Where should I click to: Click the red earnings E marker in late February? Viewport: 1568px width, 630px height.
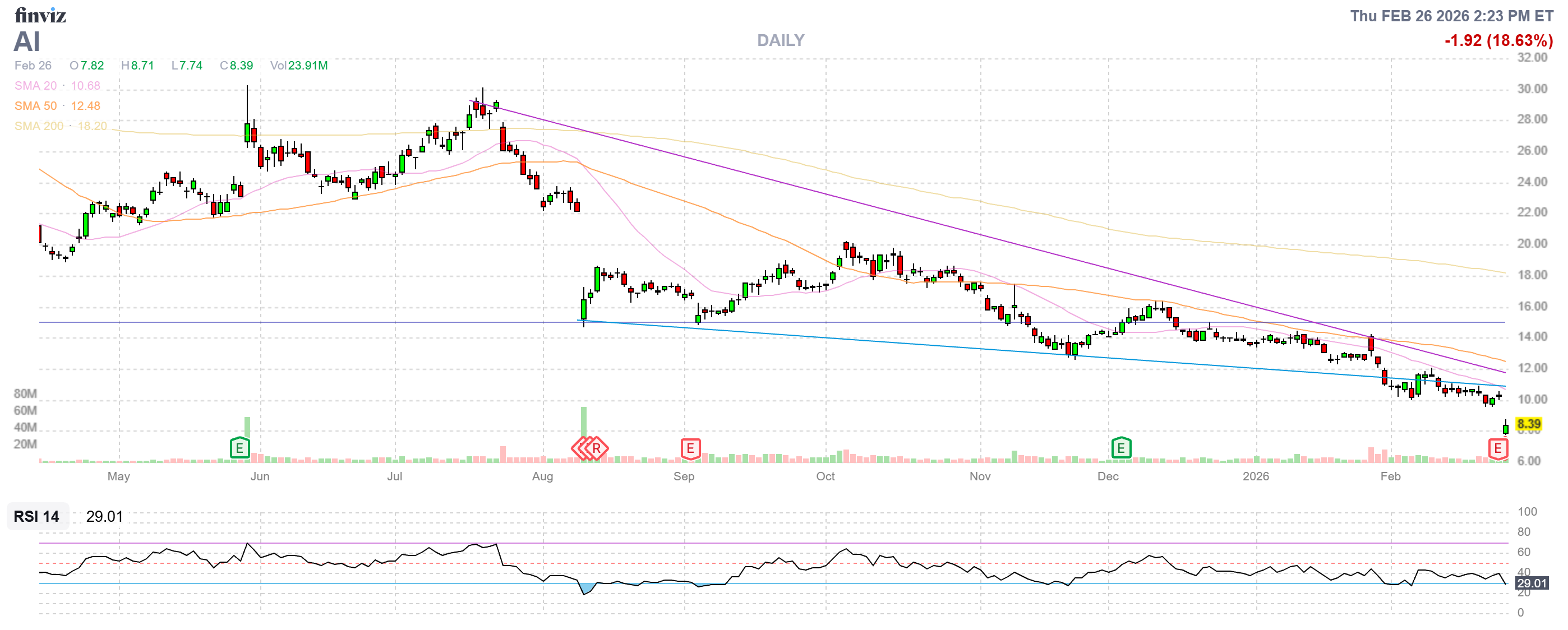(1498, 449)
